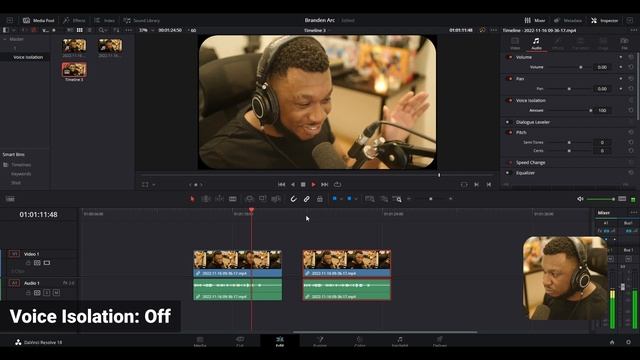Click the Volume value field
The height and width of the screenshot is (360, 640).
[602, 67]
